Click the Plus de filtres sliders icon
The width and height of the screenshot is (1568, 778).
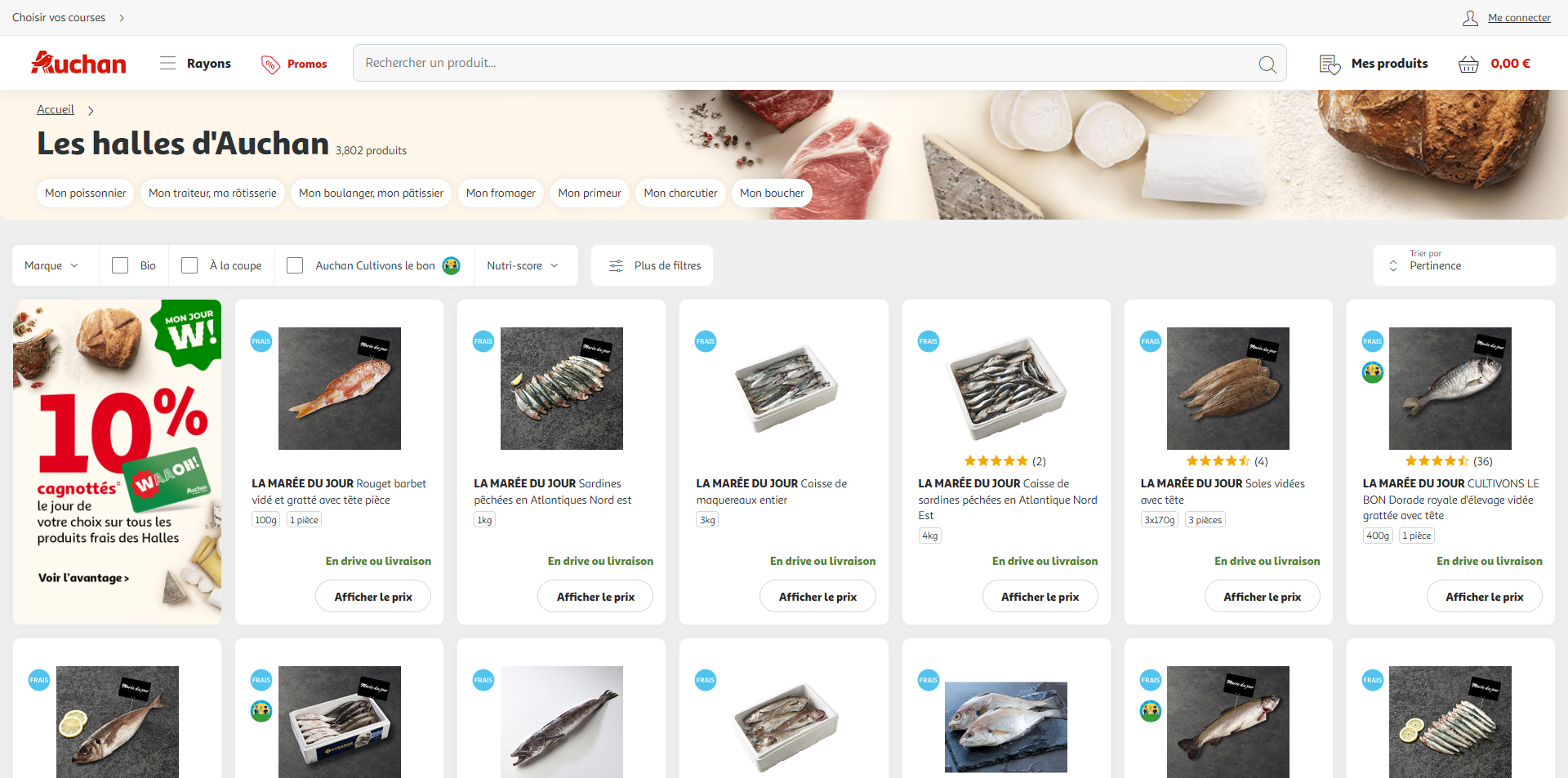(x=617, y=265)
